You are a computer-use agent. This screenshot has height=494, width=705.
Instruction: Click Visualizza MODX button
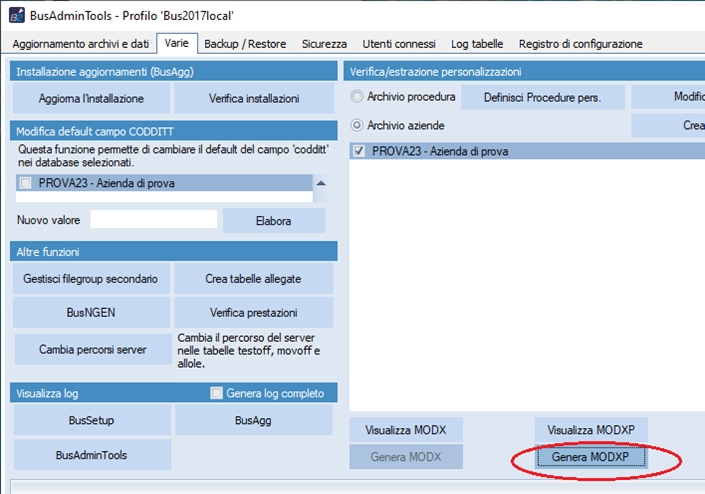406,430
